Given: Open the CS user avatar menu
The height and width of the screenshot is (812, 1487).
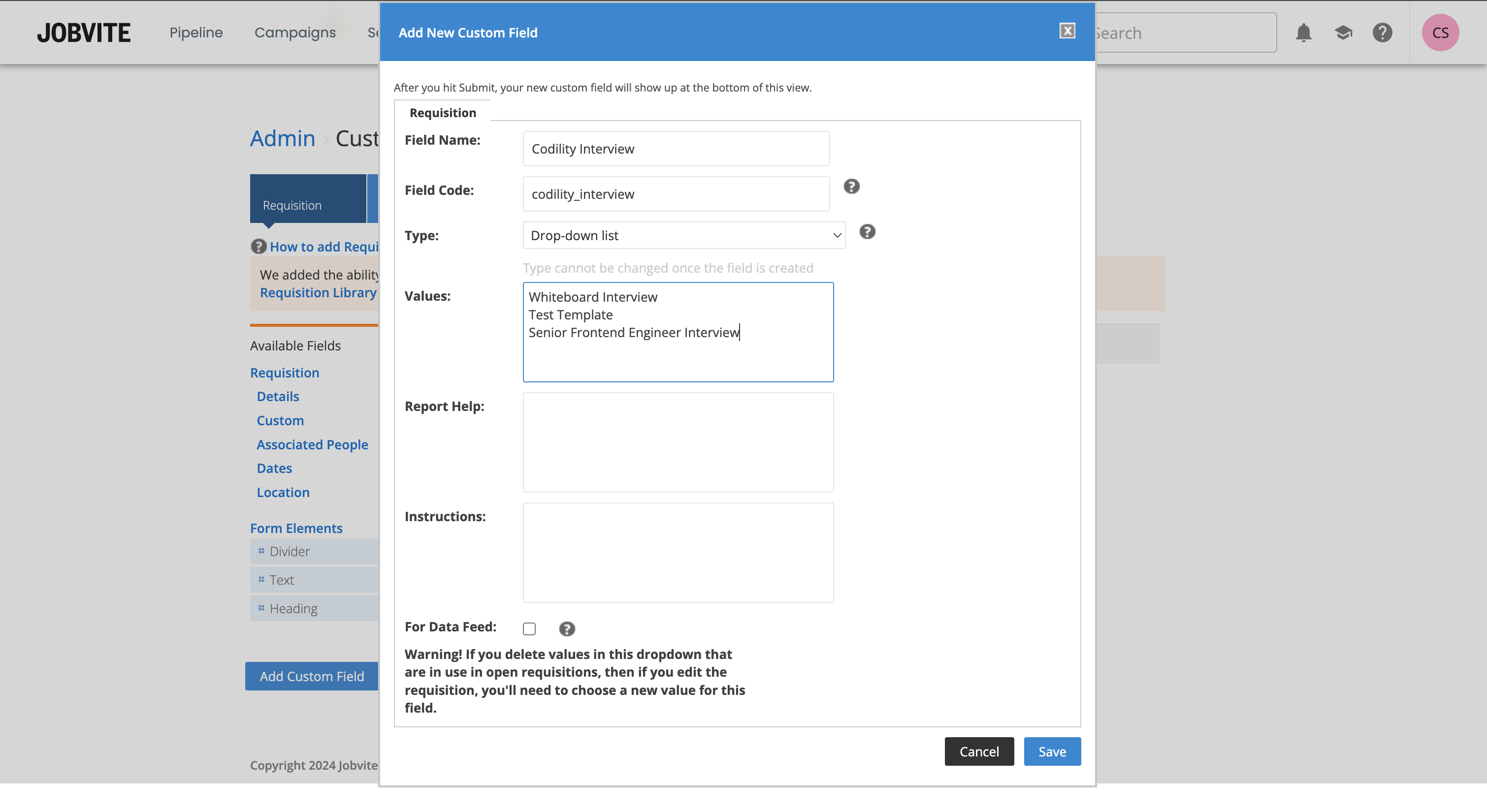Looking at the screenshot, I should point(1440,33).
